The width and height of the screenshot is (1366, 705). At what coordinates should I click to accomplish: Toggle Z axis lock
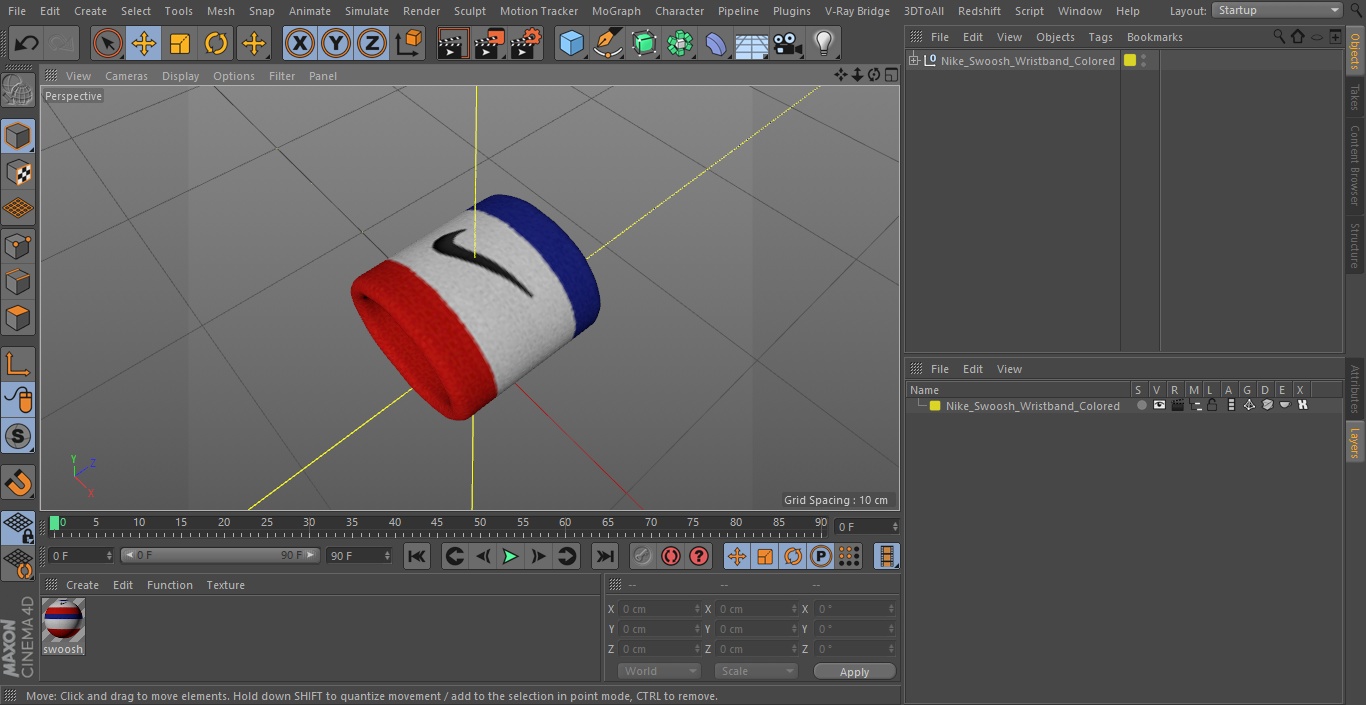pos(372,44)
